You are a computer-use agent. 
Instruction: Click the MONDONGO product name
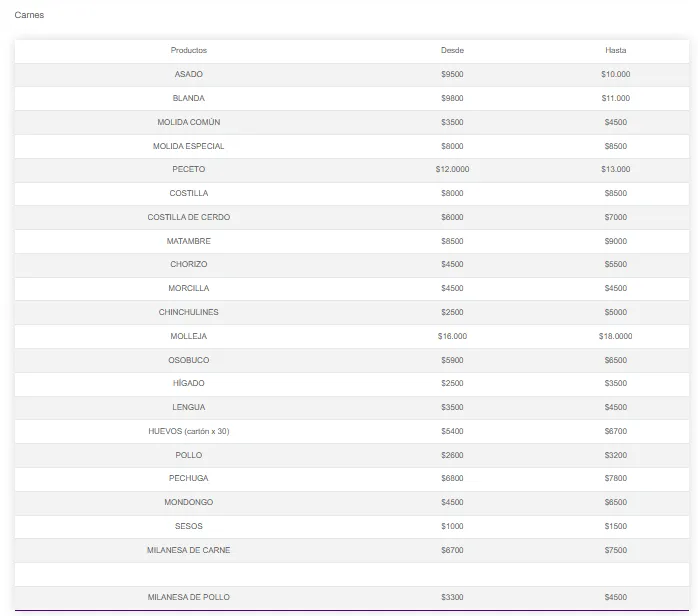188,502
